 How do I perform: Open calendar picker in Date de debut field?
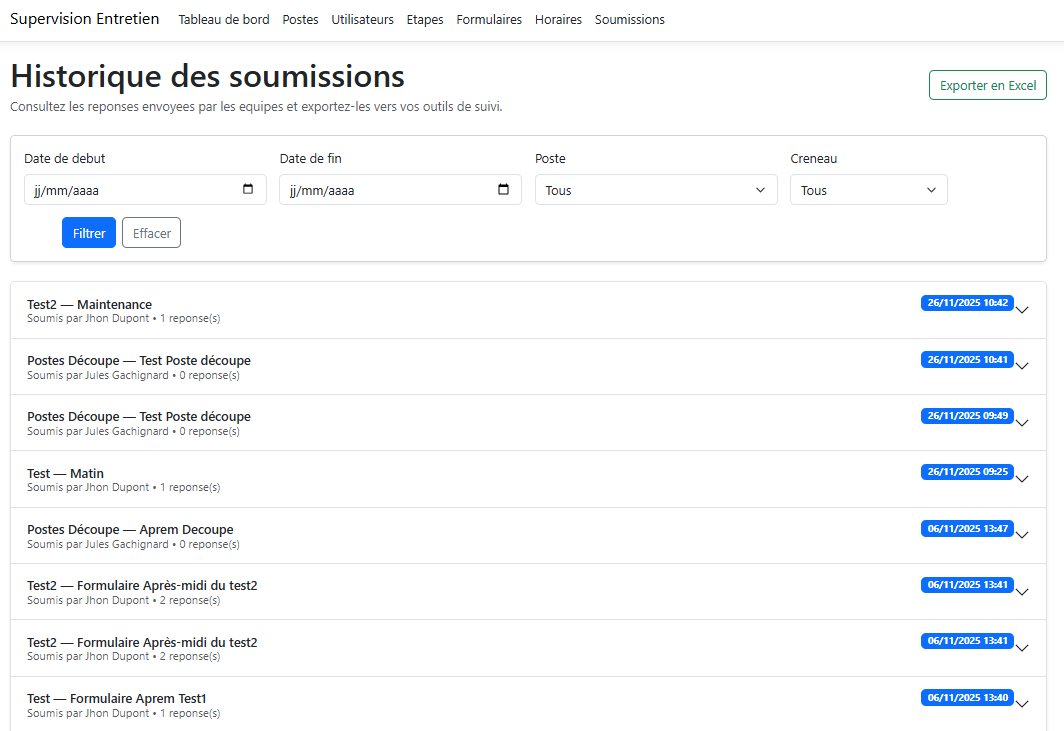[x=248, y=190]
